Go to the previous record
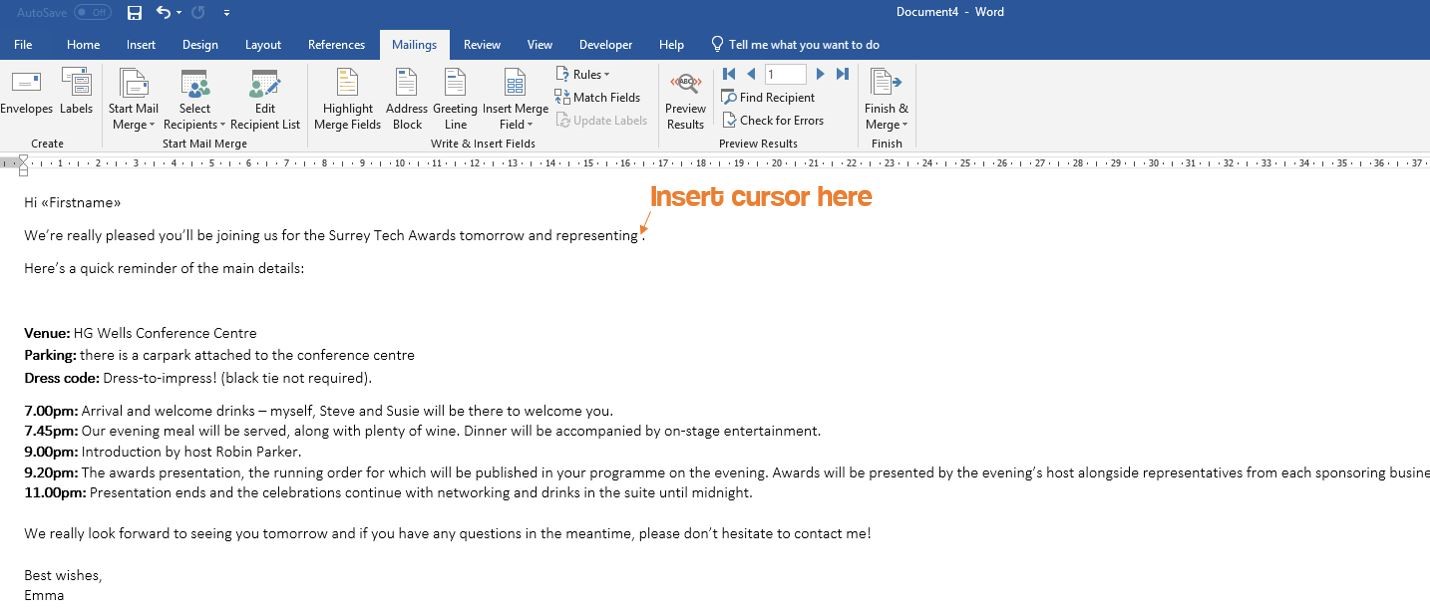This screenshot has height=608, width=1430. pyautogui.click(x=751, y=74)
